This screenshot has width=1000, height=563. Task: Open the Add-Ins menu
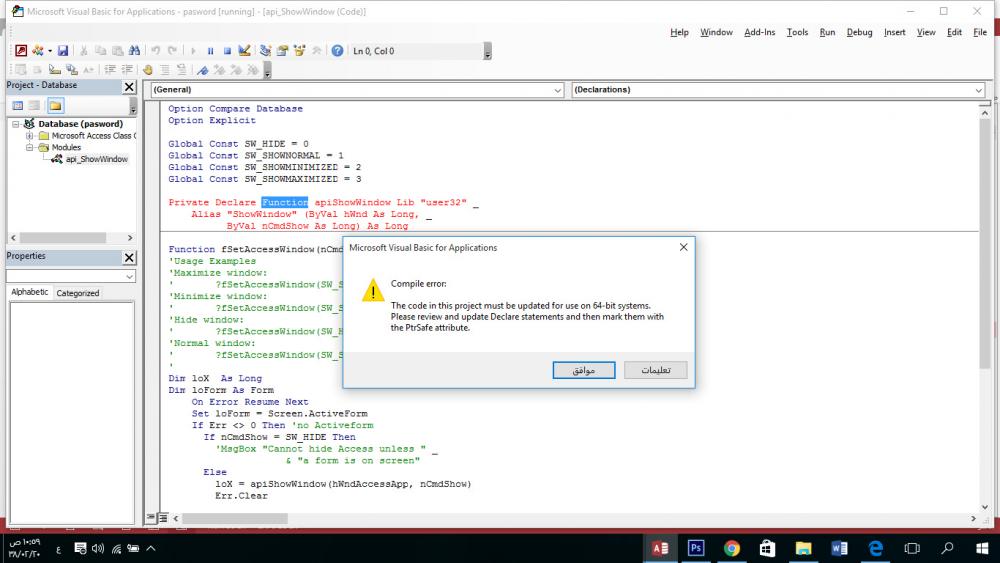tap(760, 33)
